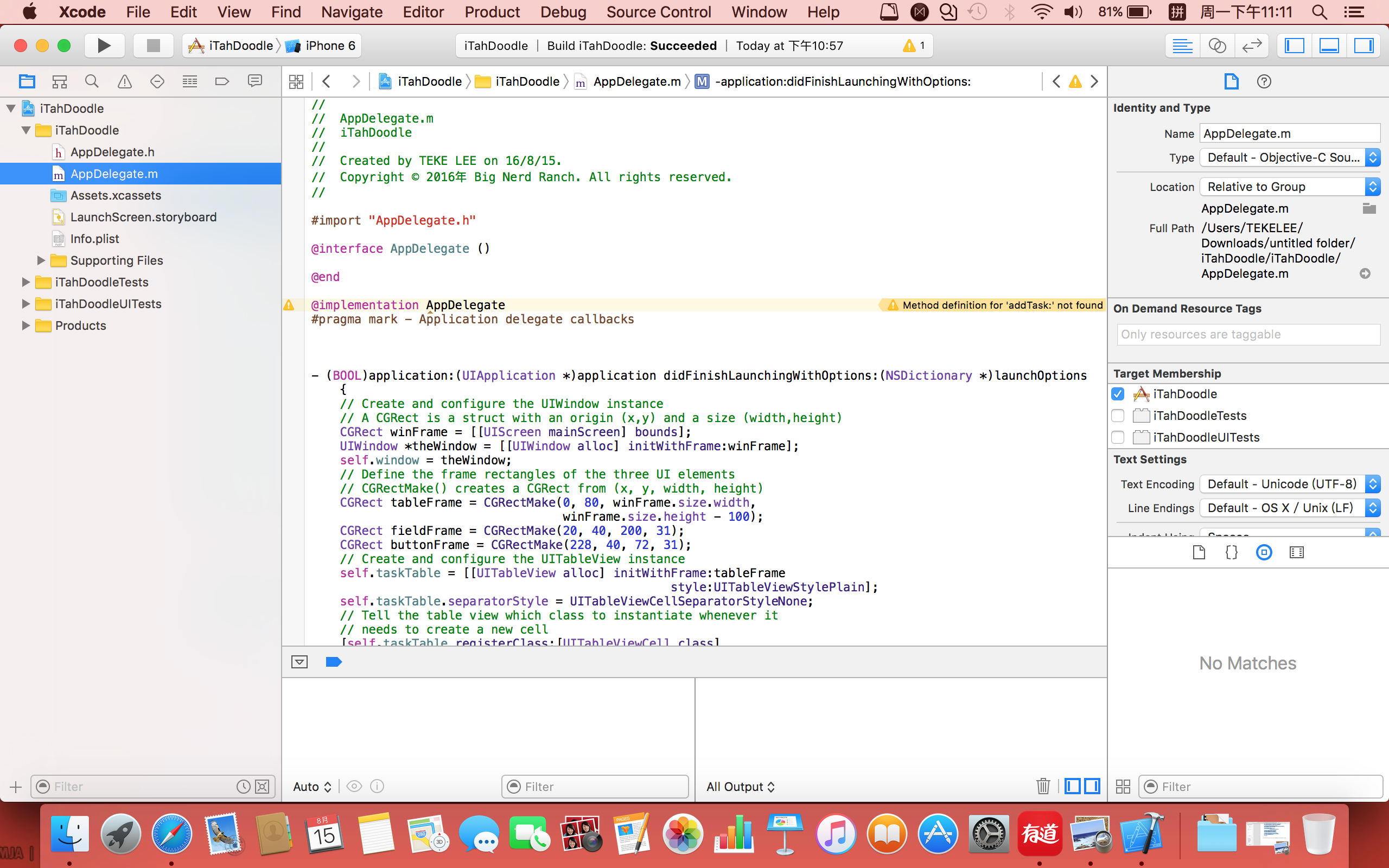
Task: Select LaunchScreen.storyboard file
Action: pos(143,217)
